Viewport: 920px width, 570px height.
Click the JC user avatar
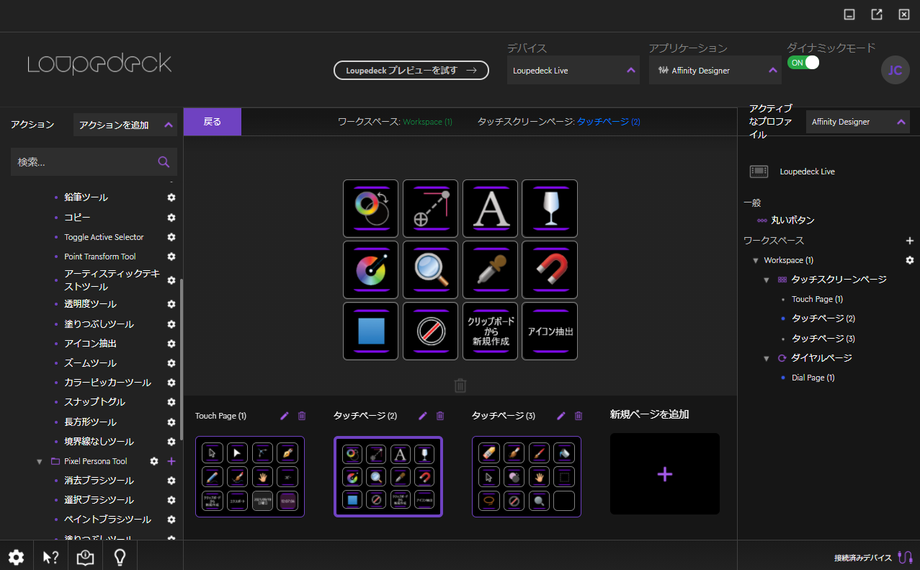pos(895,70)
